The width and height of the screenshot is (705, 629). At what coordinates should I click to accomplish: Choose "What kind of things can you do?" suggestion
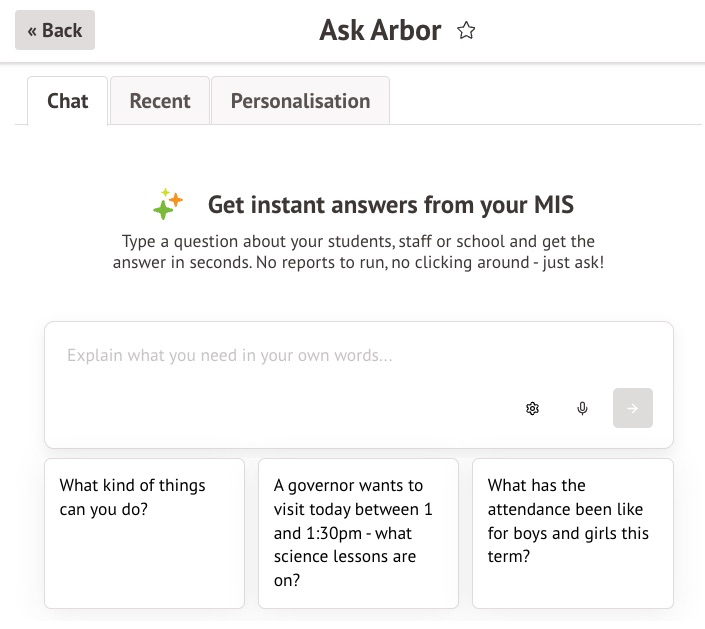click(144, 532)
